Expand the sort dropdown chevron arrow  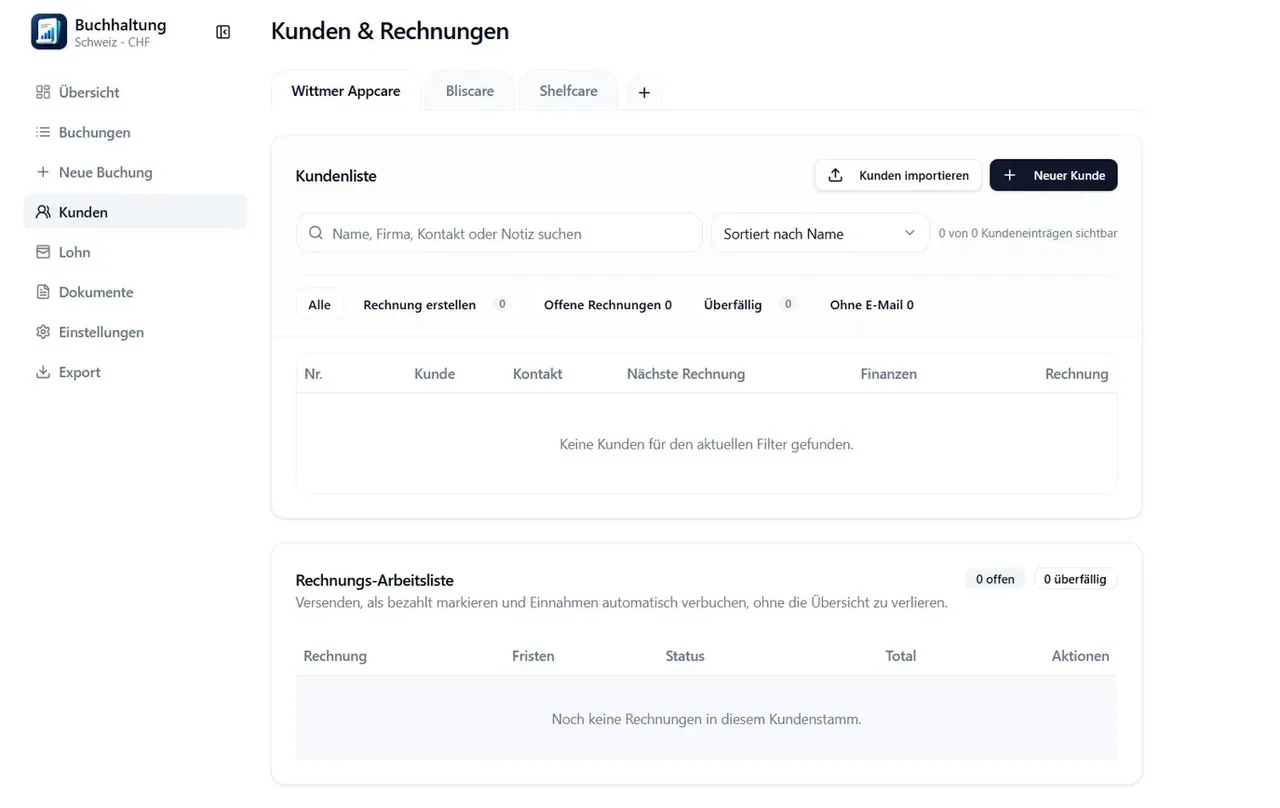[x=909, y=233]
